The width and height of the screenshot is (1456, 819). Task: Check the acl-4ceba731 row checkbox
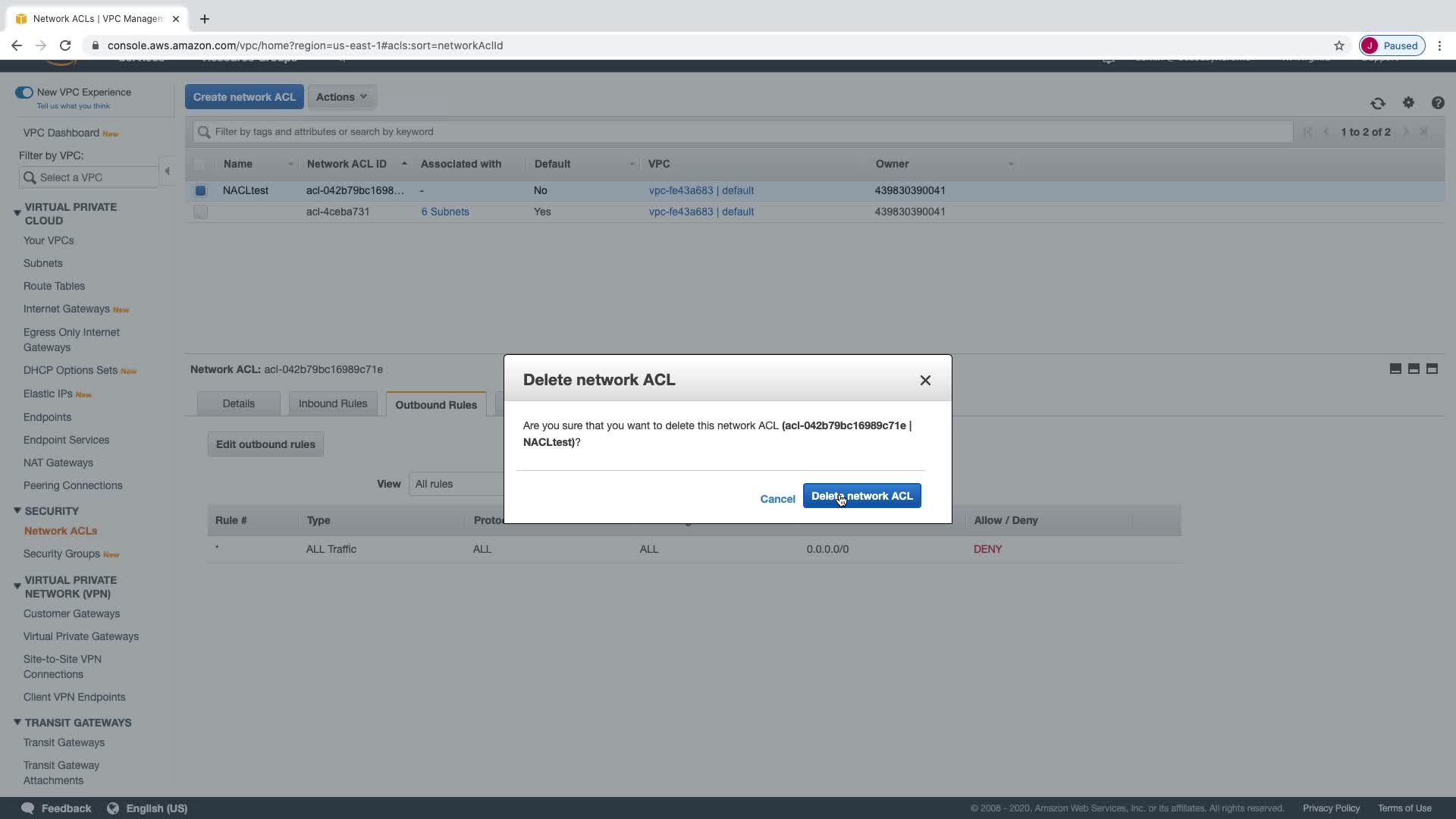[200, 212]
